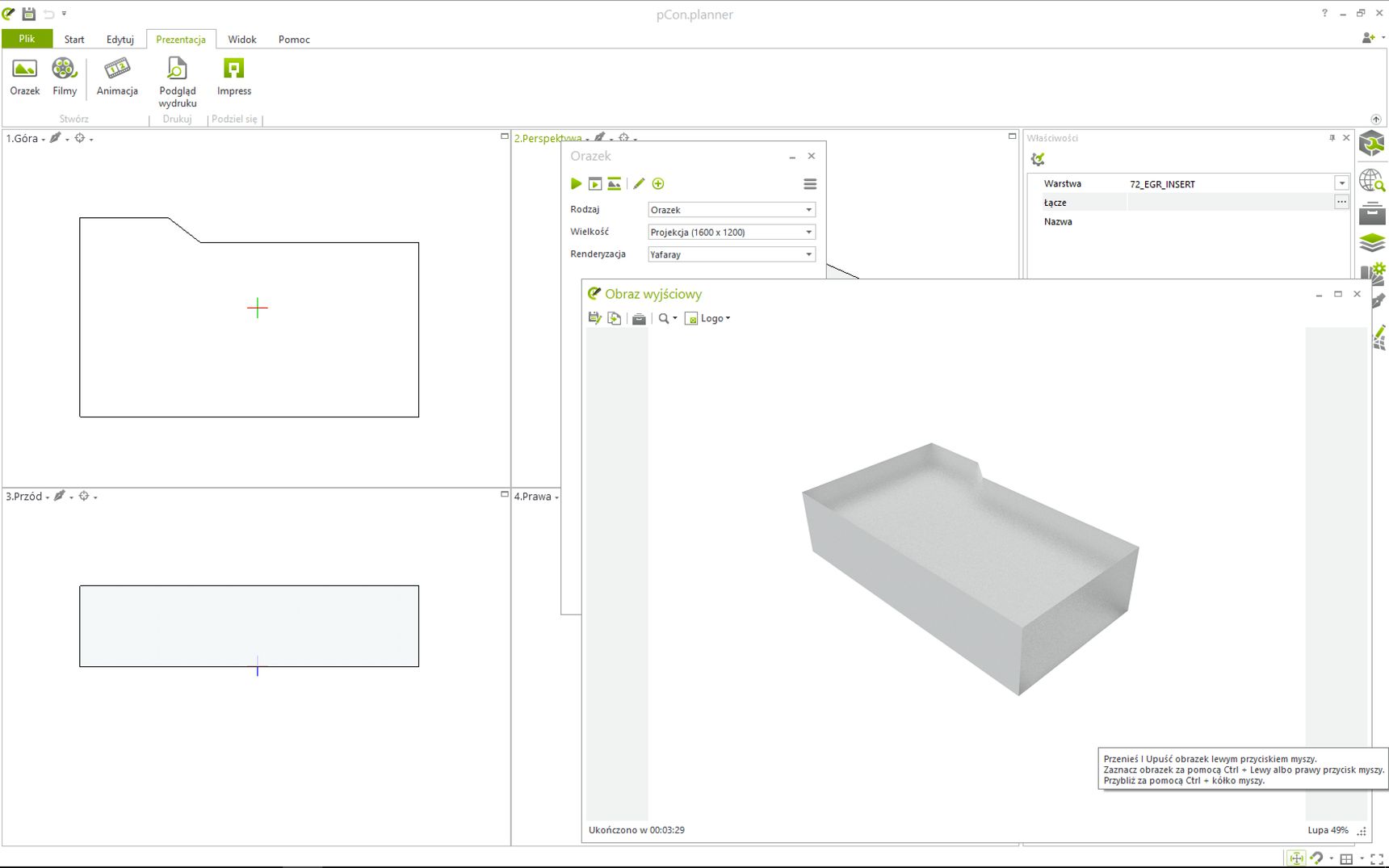
Task: Launch the Impress sharing tool
Action: point(234,77)
